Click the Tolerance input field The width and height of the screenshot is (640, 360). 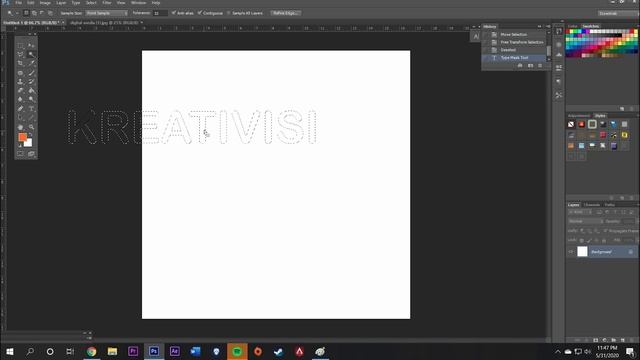[x=160, y=13]
